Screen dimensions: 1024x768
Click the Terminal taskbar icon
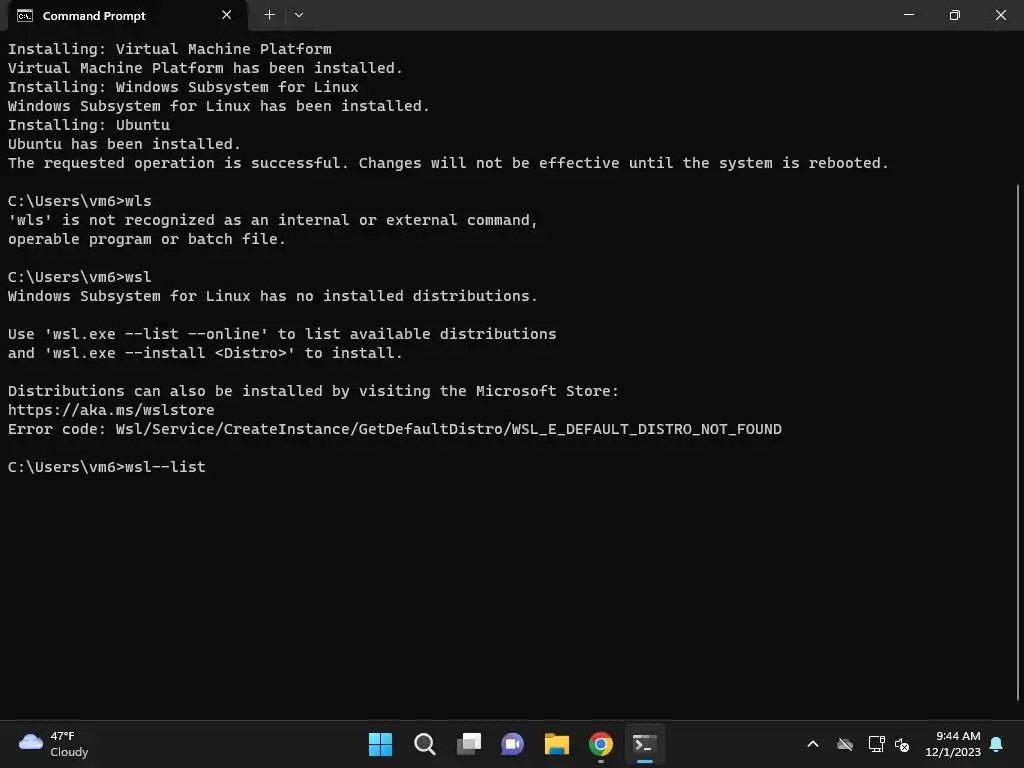[x=645, y=744]
